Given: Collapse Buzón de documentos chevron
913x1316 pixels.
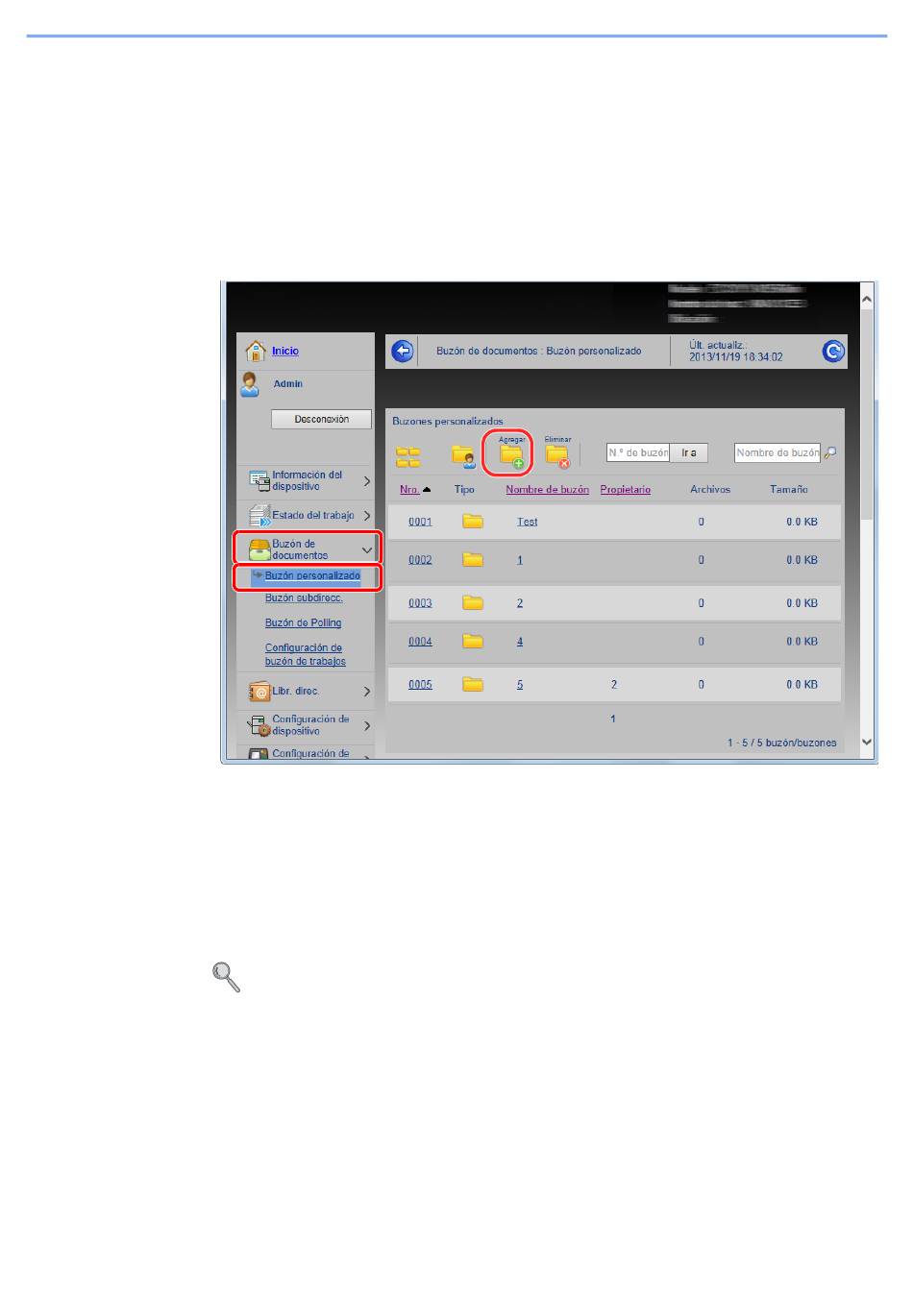Looking at the screenshot, I should tap(366, 550).
